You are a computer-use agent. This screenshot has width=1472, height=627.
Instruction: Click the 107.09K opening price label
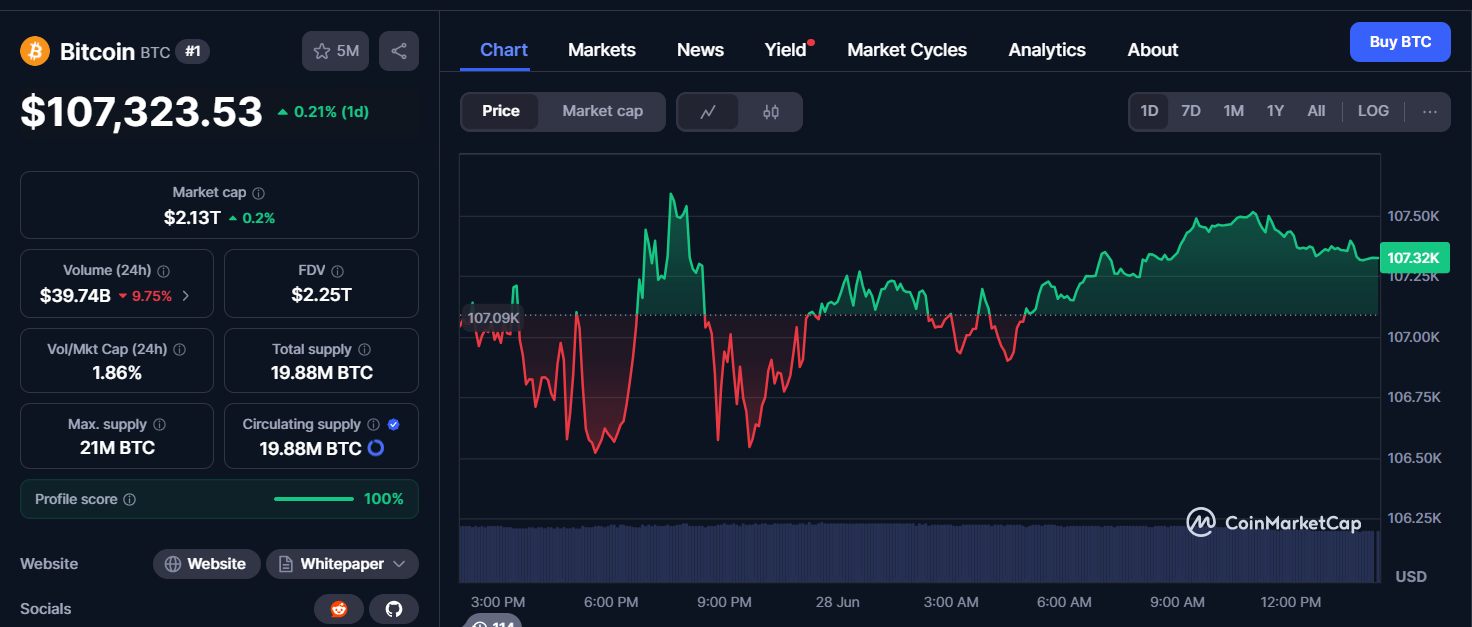pos(493,318)
